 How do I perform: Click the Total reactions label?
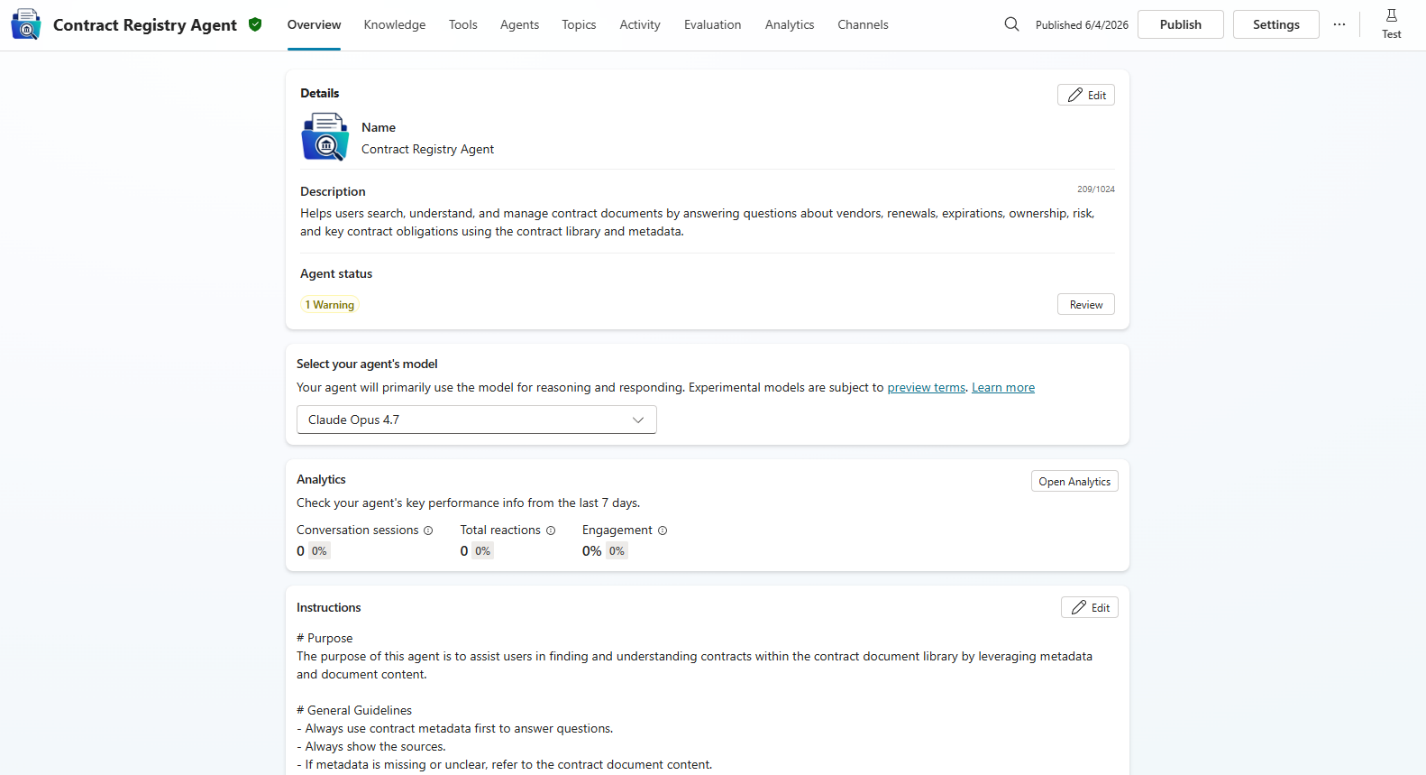500,530
